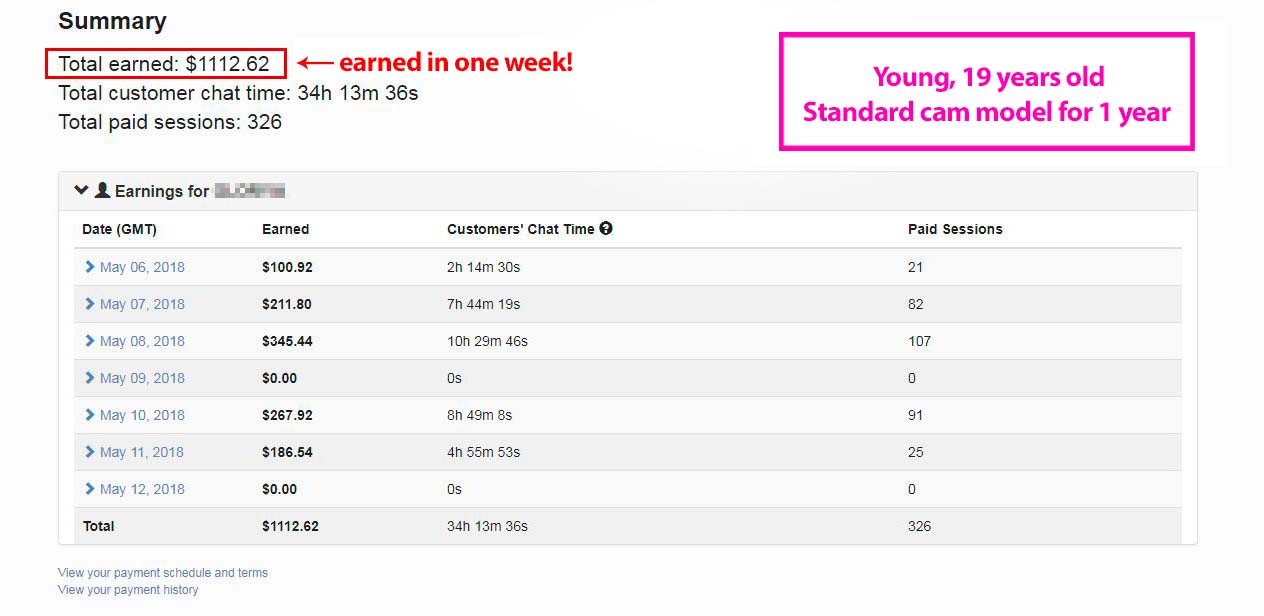Open the May 10, 2018 date link
Image resolution: width=1264 pixels, height=616 pixels.
142,415
